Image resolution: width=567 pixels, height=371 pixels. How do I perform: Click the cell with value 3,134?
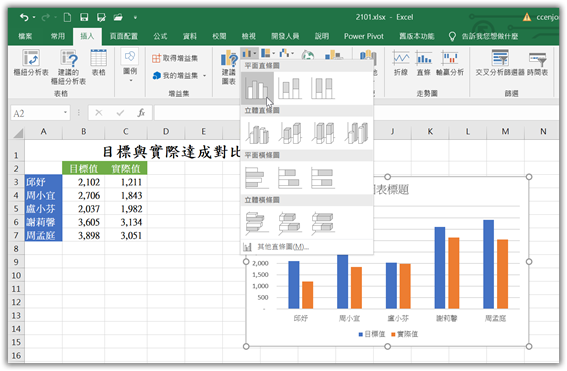pyautogui.click(x=126, y=222)
